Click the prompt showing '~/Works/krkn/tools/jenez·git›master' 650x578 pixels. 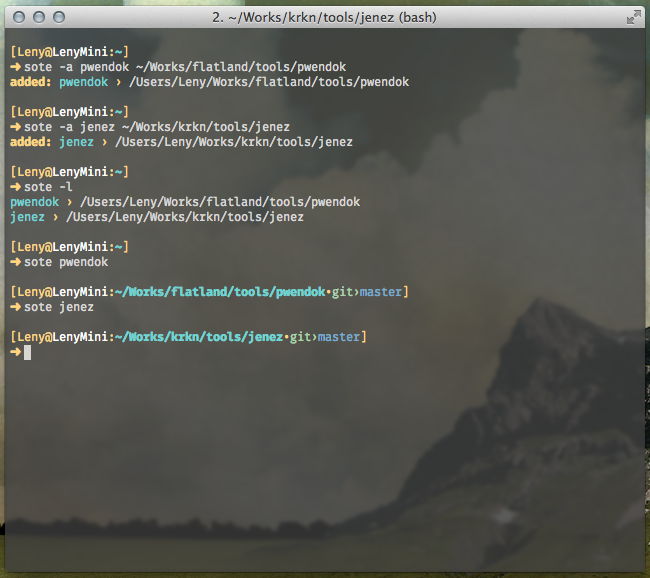[x=188, y=337]
